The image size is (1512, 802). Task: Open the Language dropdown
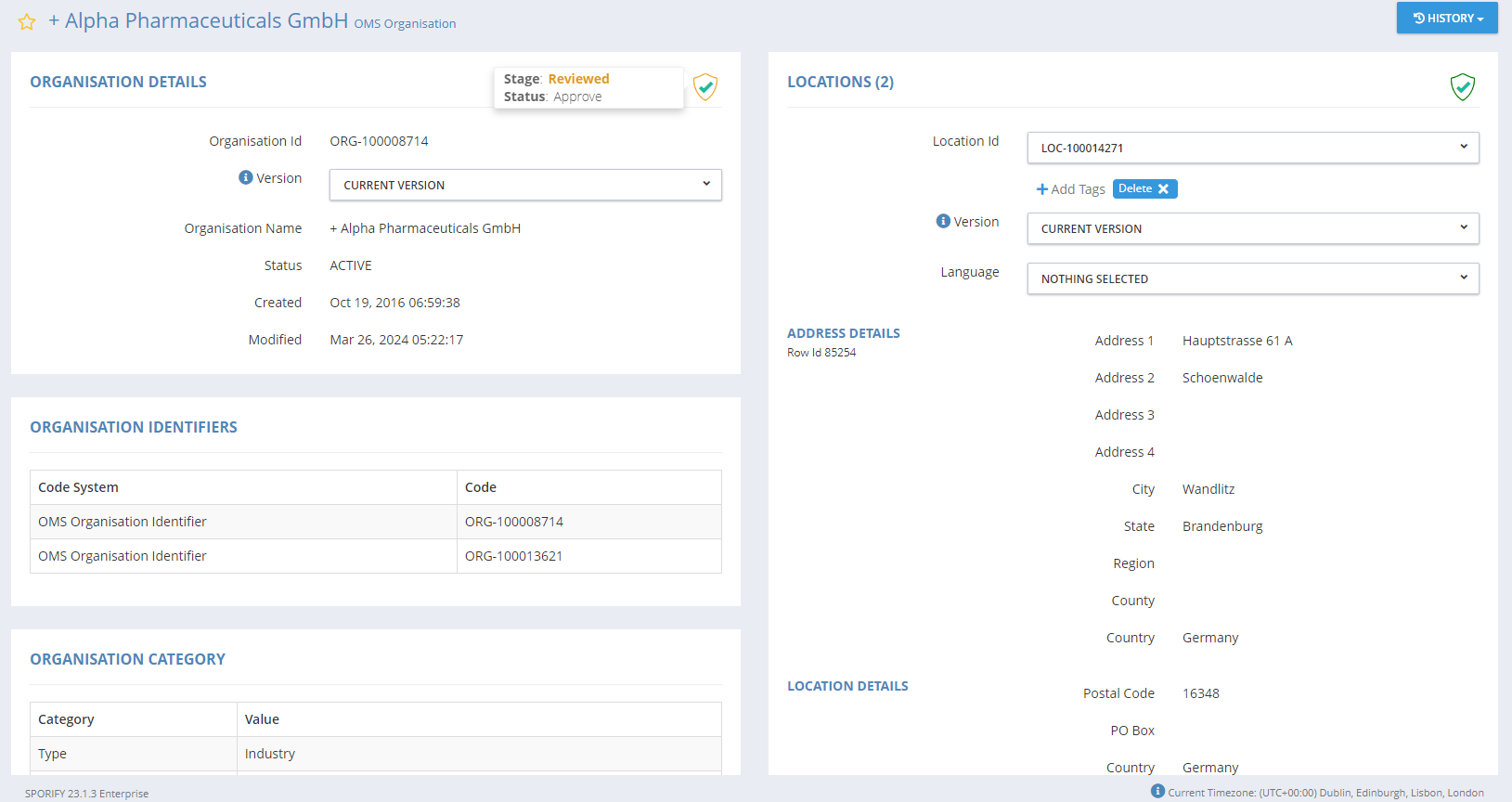click(x=1252, y=278)
